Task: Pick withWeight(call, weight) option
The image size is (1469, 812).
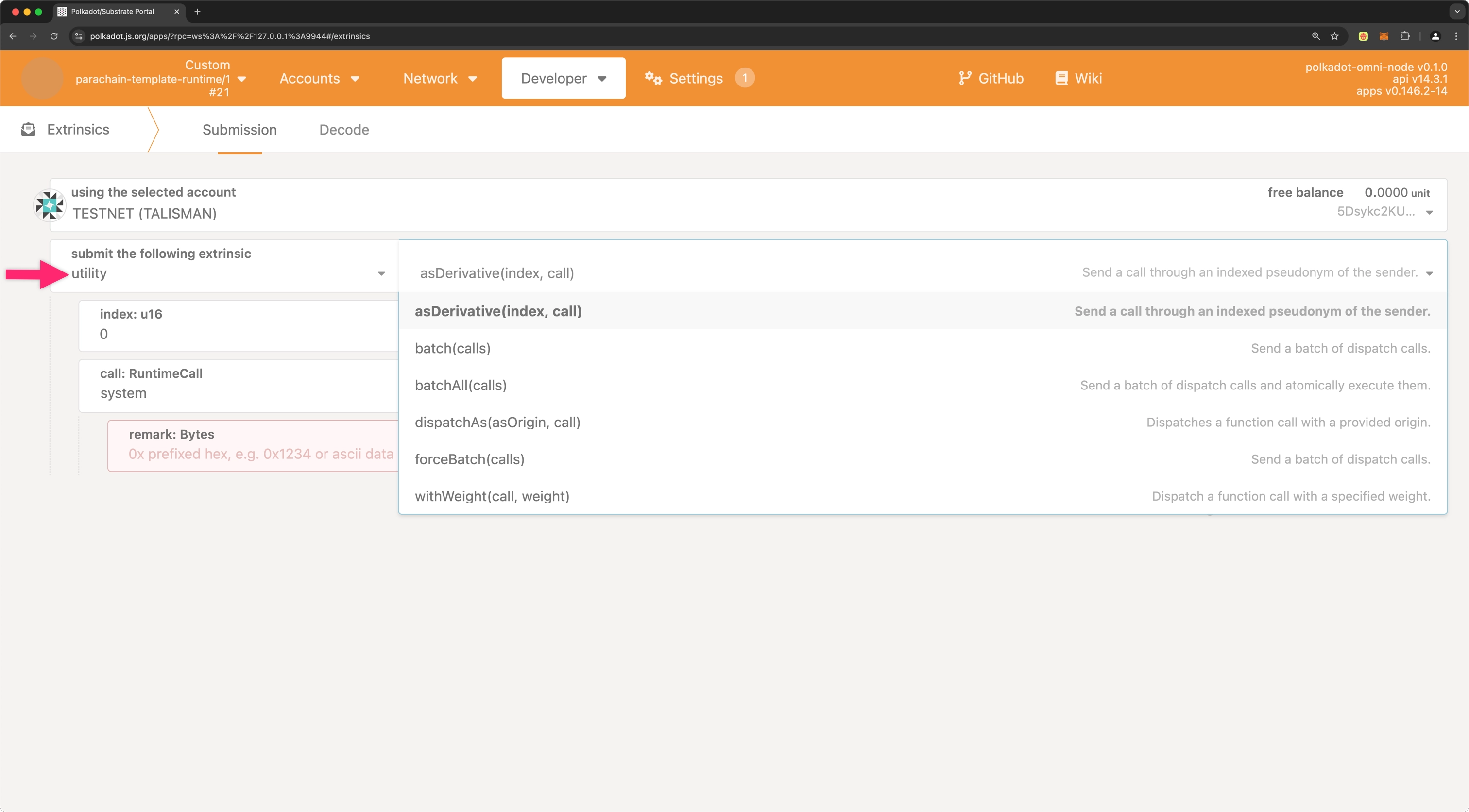Action: (x=492, y=497)
